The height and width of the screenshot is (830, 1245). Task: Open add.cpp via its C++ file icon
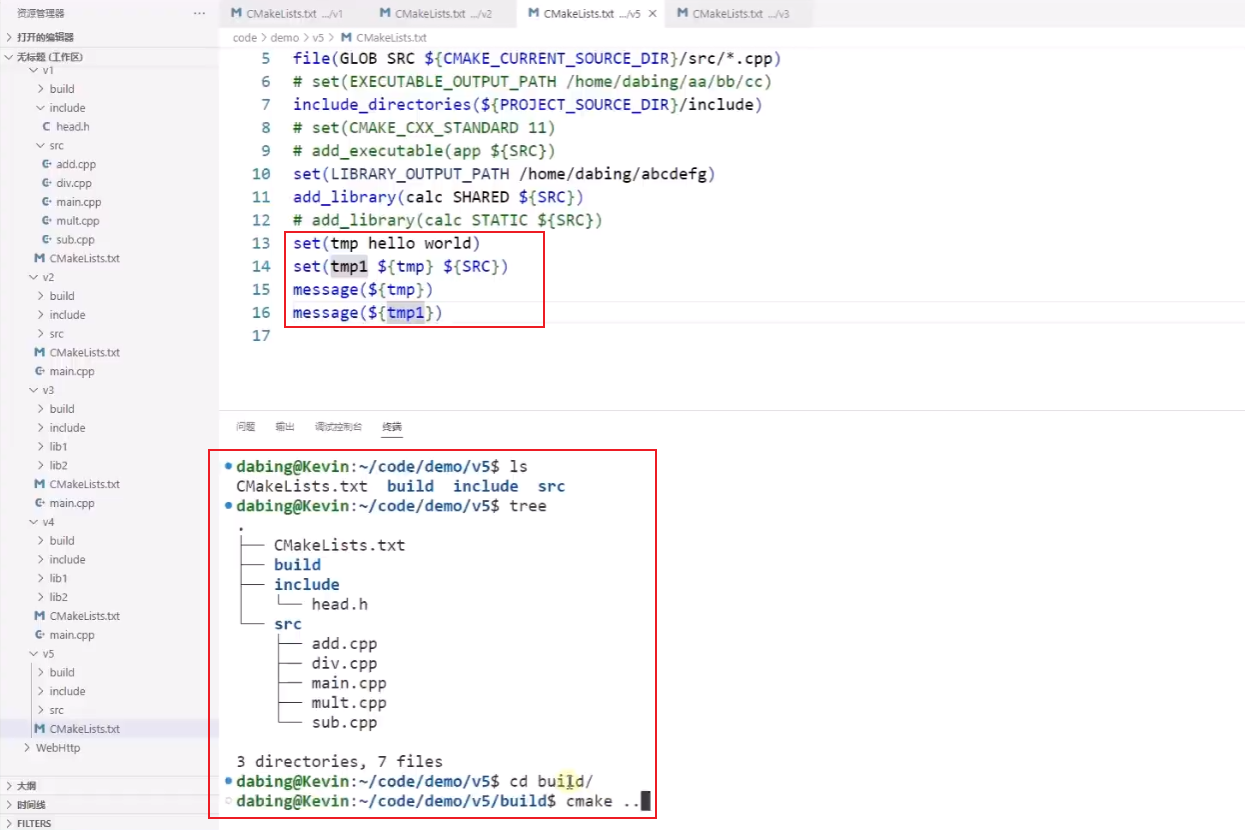47,164
